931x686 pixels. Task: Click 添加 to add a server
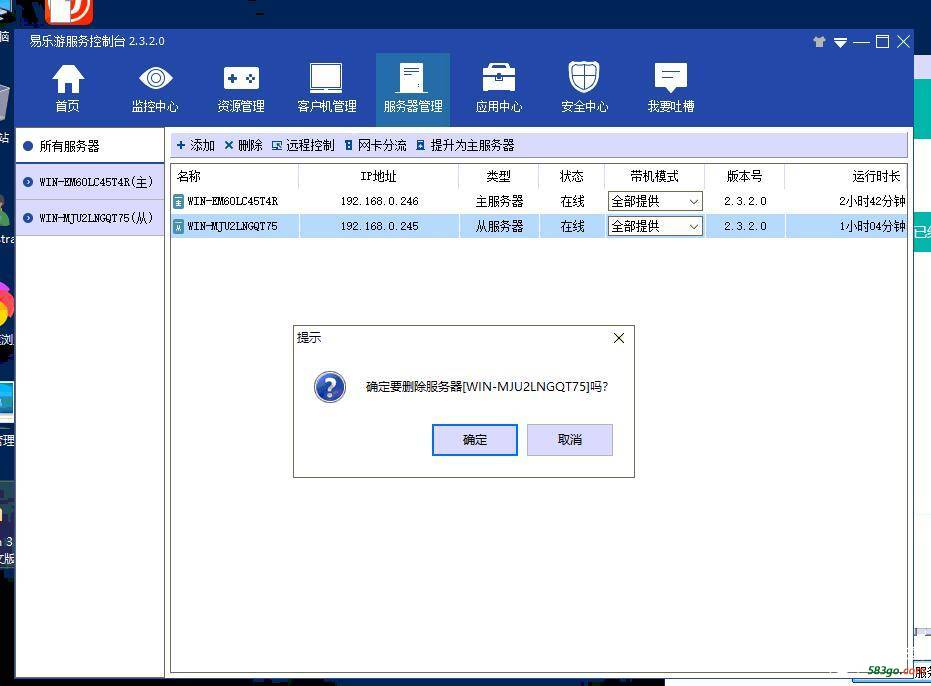pyautogui.click(x=196, y=146)
